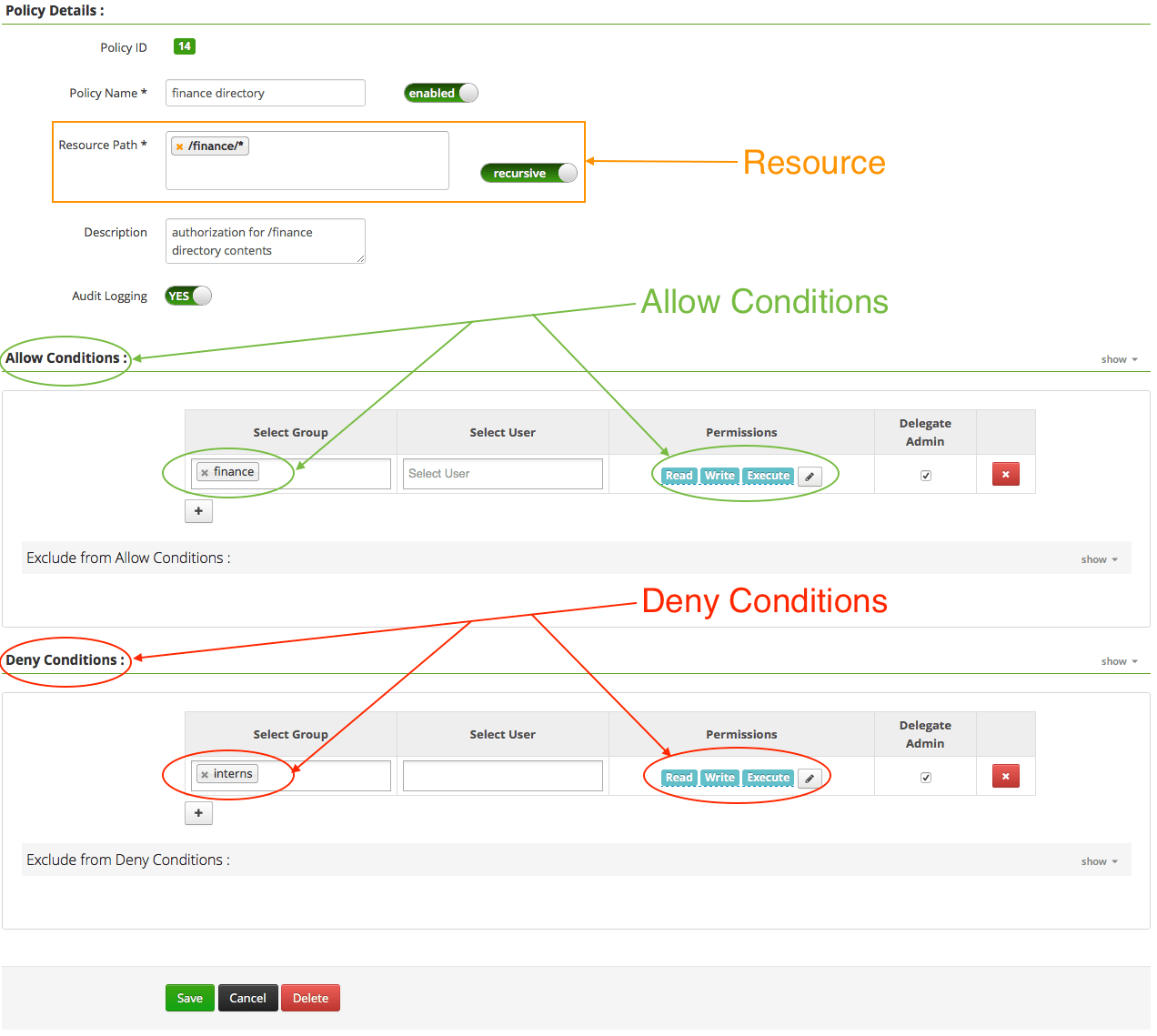
Task: Cancel policy editing
Action: click(x=247, y=998)
